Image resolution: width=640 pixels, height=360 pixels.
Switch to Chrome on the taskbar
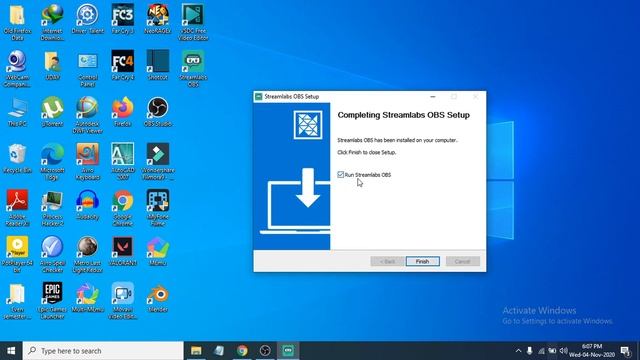tap(242, 351)
